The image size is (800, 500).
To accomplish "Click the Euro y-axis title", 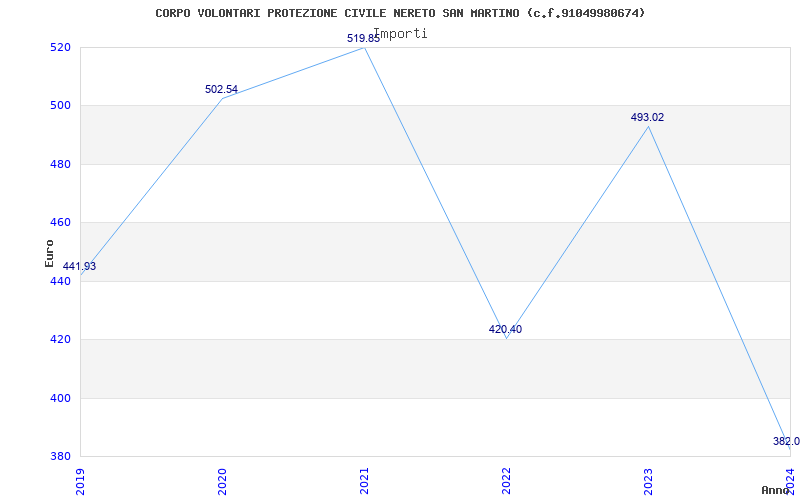I will tap(49, 253).
